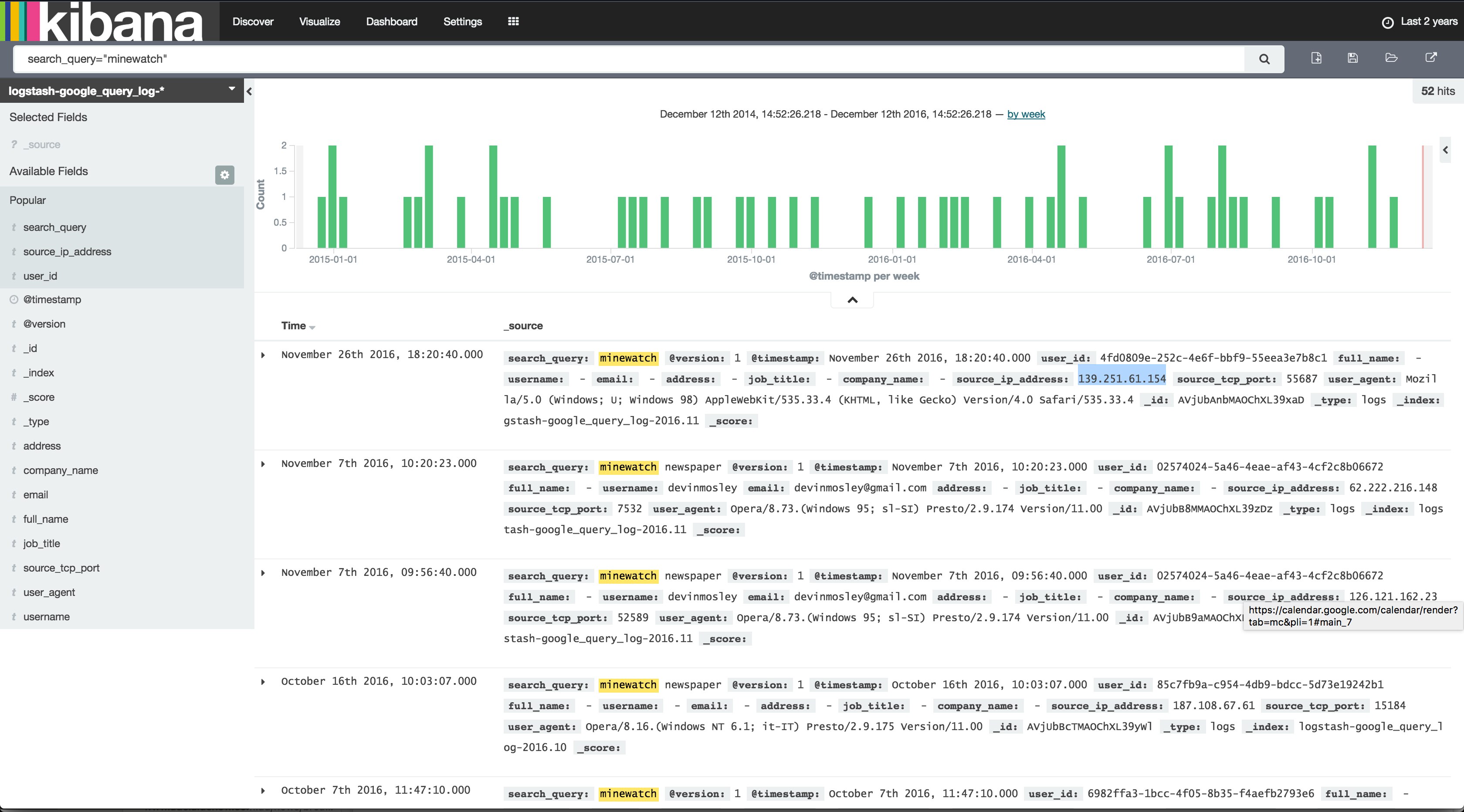
Task: Expand the November 26th 2016 log row
Action: 263,355
